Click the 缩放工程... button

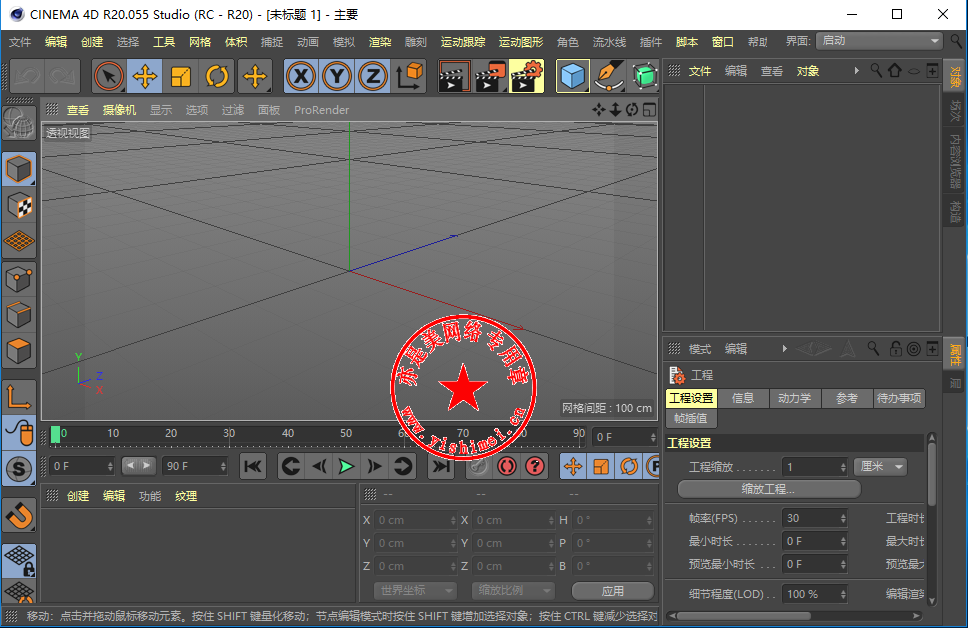click(769, 489)
